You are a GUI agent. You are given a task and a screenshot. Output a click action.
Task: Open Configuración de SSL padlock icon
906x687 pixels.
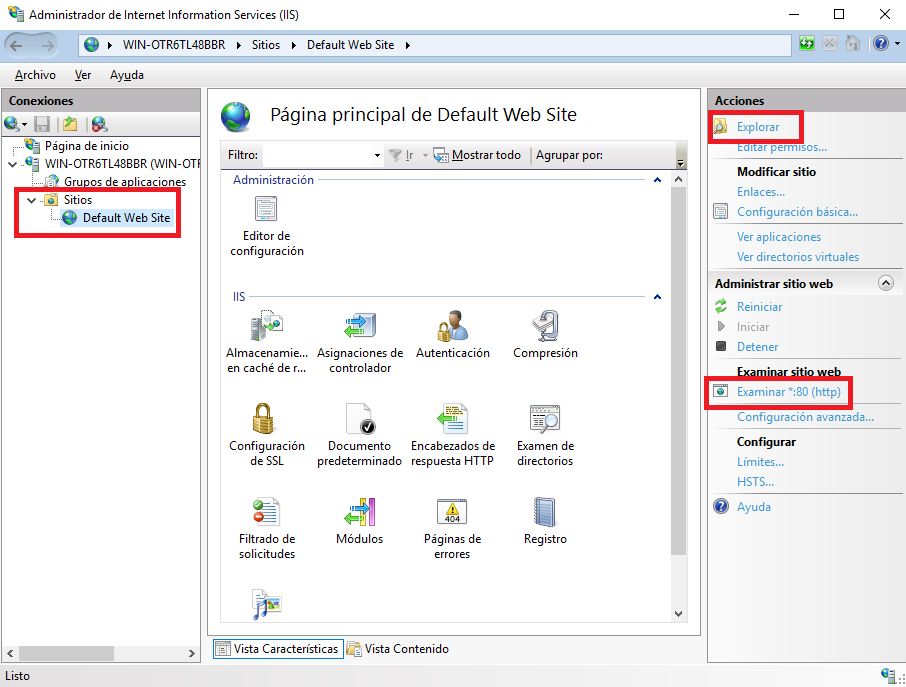point(266,419)
